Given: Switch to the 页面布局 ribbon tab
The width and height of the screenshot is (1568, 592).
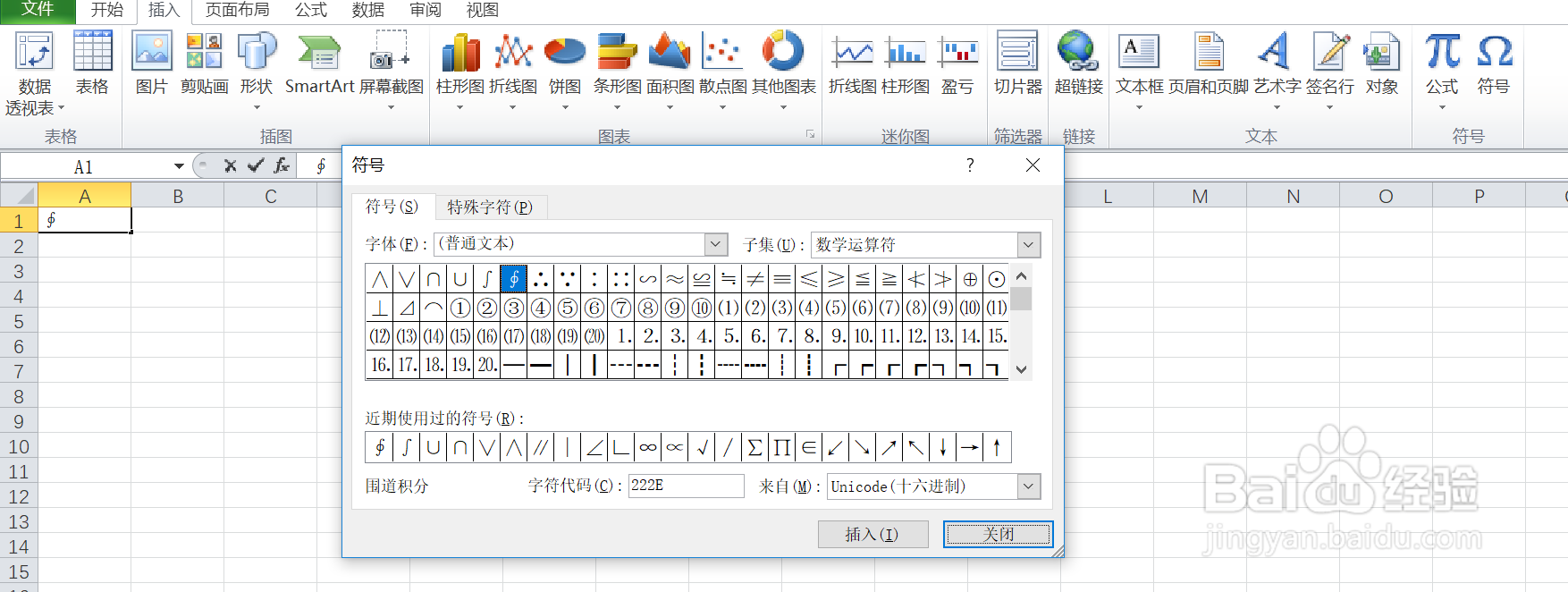Looking at the screenshot, I should coord(237,10).
